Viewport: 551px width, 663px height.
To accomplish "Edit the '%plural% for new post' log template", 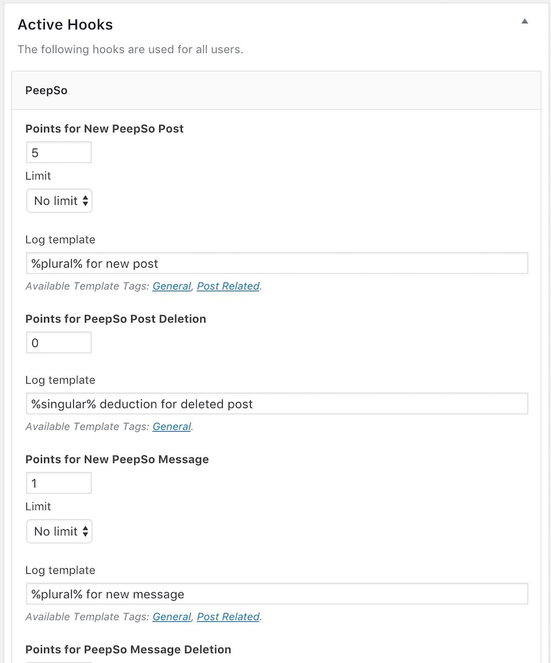I will (x=277, y=263).
